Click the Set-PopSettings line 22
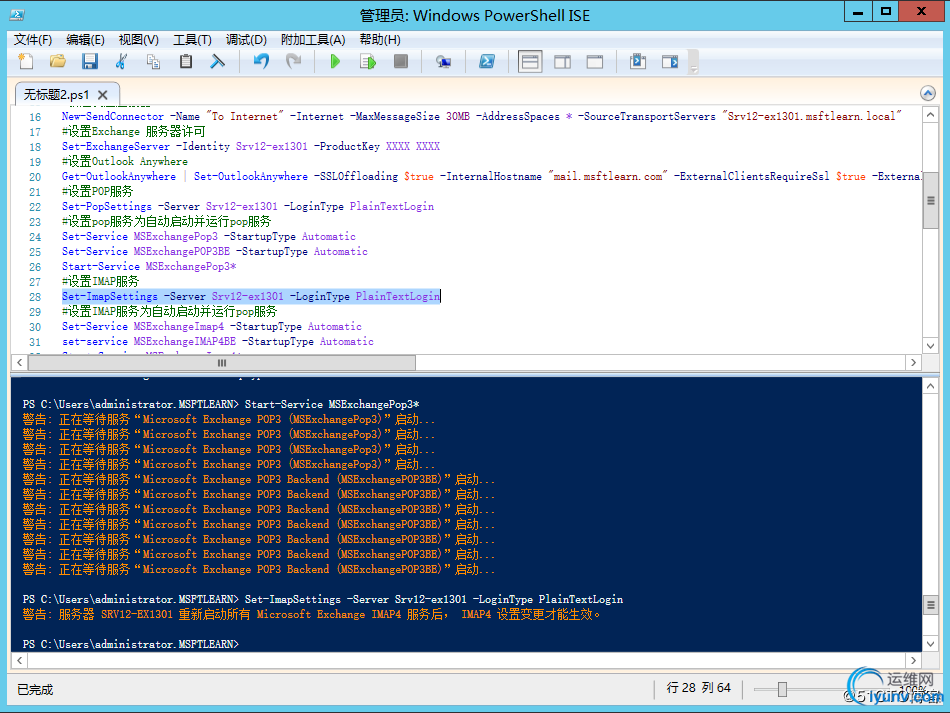Viewport: 950px width, 713px height. (248, 207)
